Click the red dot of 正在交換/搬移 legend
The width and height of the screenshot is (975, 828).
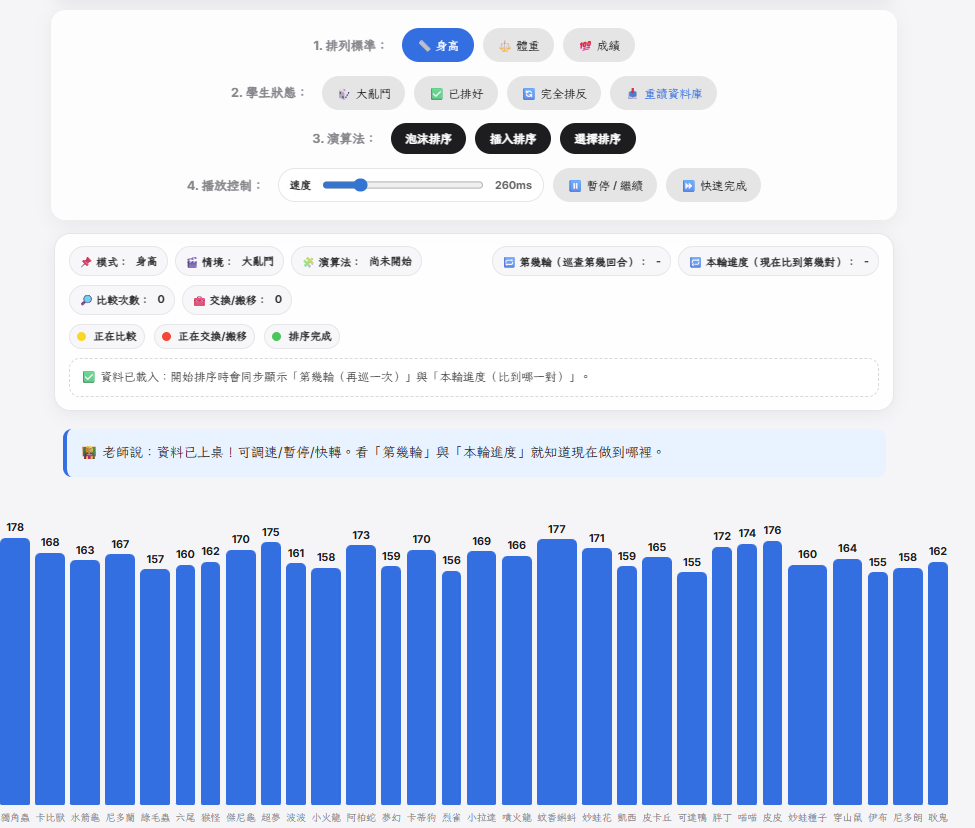(166, 336)
